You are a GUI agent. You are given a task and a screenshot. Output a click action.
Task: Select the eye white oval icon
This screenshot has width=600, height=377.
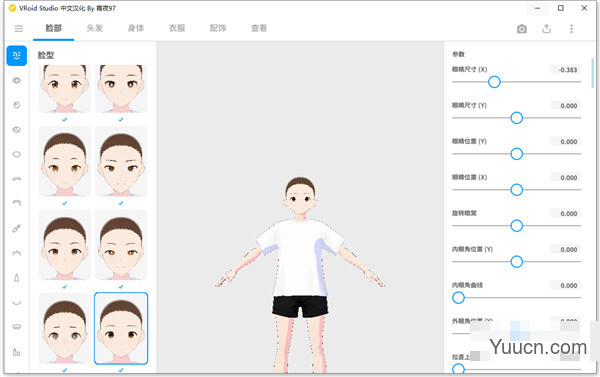pyautogui.click(x=16, y=154)
